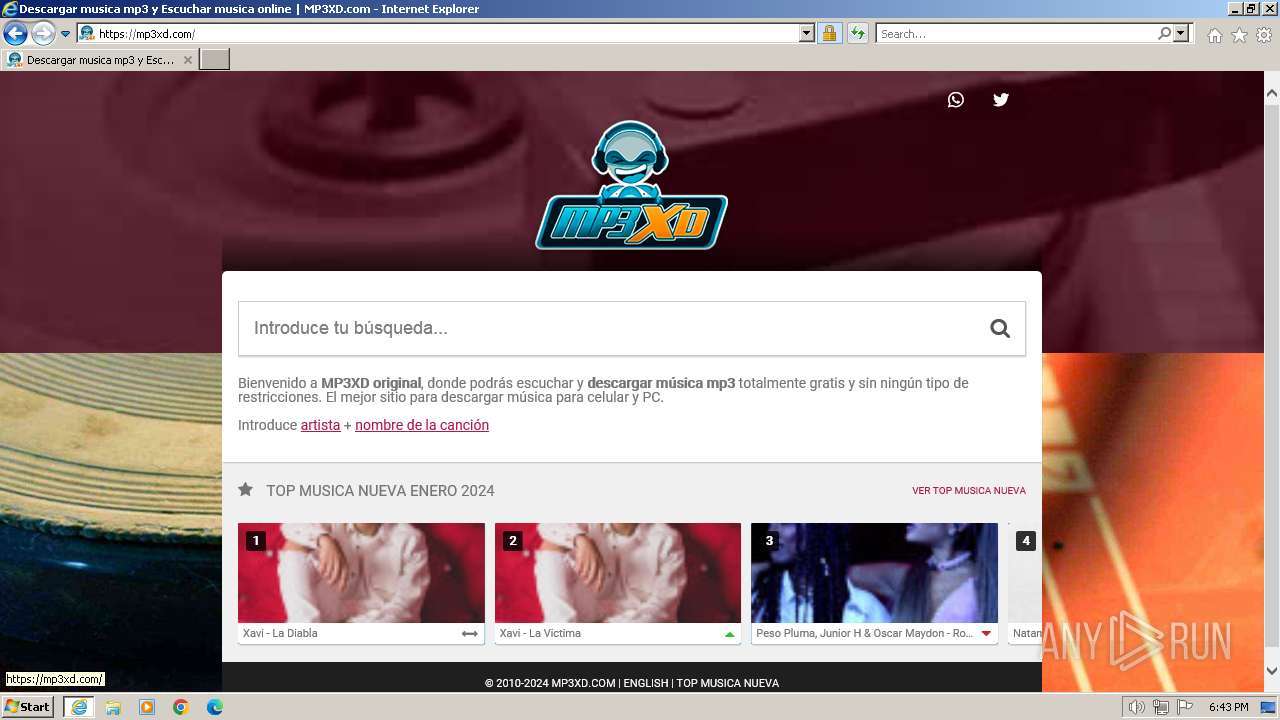Open the media player taskbar icon
This screenshot has height=720, width=1280.
pos(147,707)
